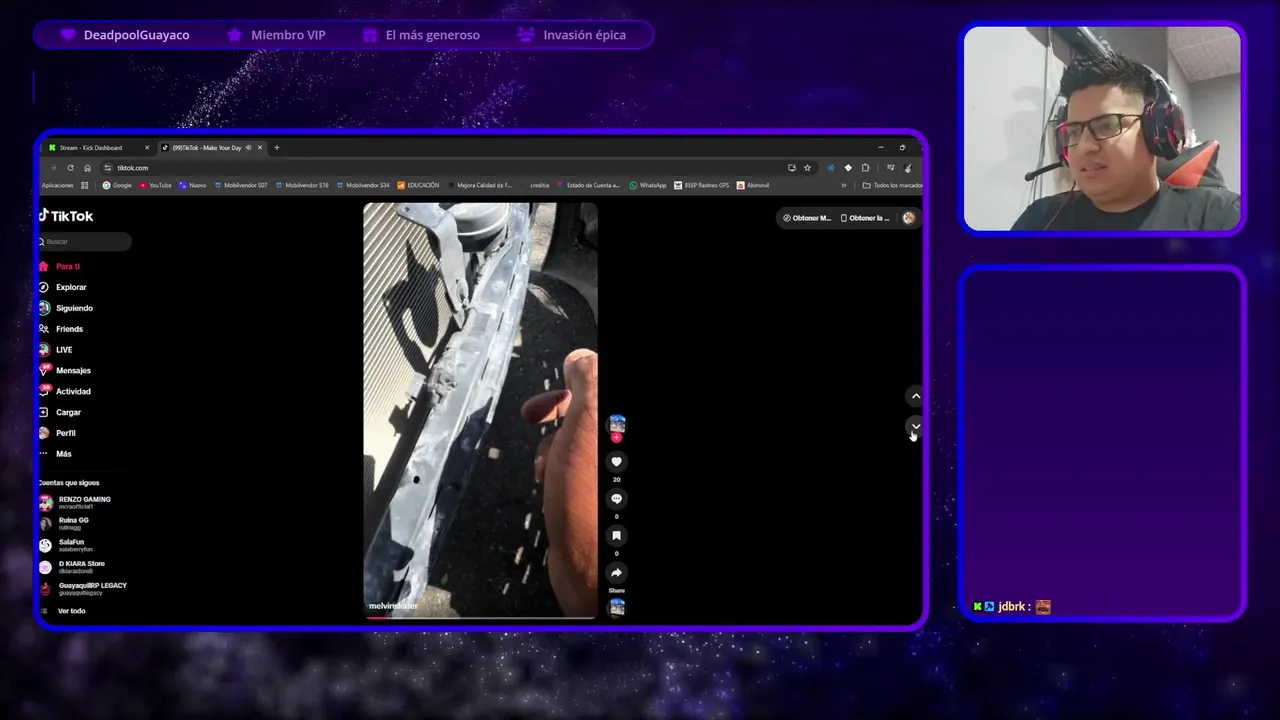1280x720 pixels.
Task: Expand hidden bookmarks with double chevron
Action: click(x=843, y=185)
